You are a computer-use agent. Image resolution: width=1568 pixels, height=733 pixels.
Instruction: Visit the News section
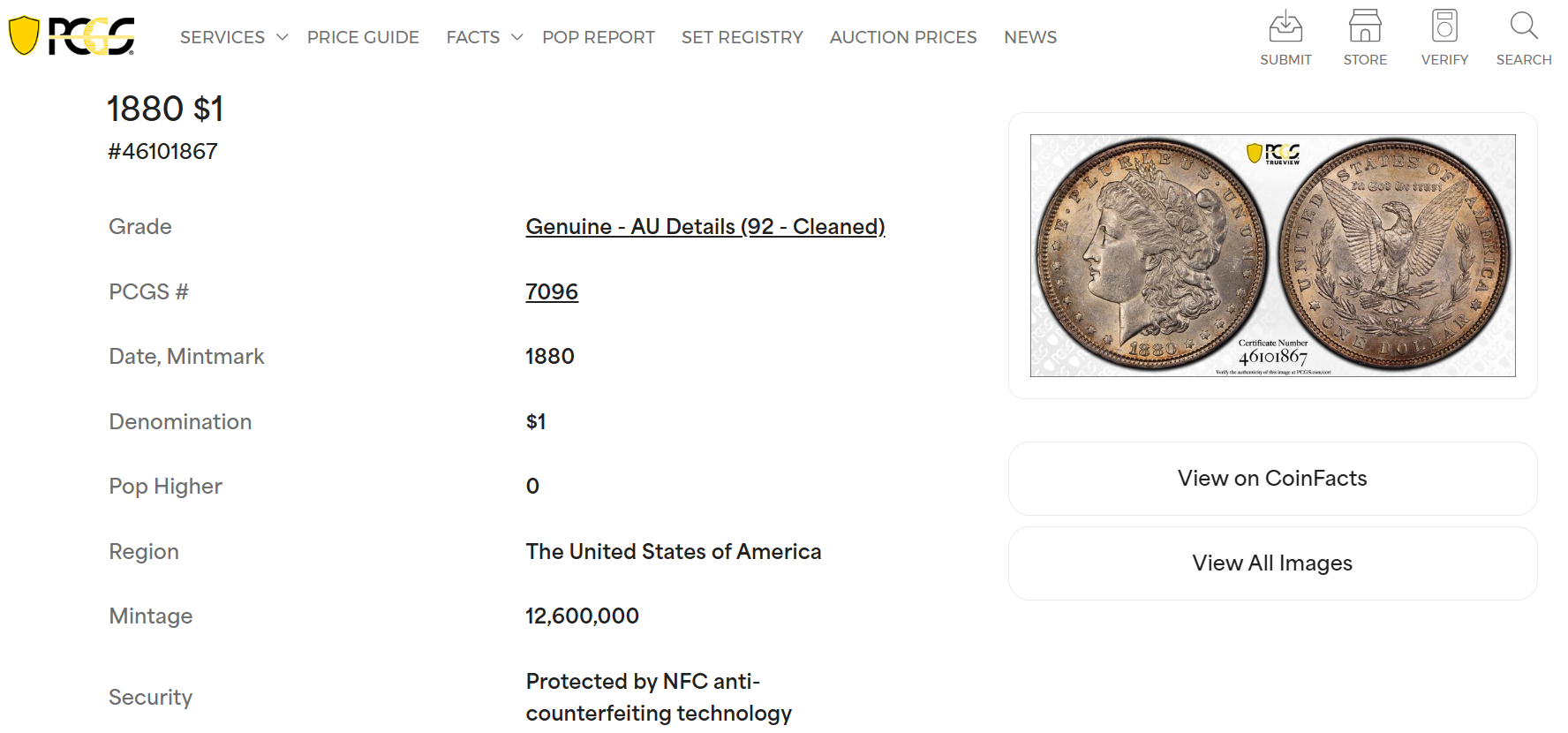(x=1030, y=37)
